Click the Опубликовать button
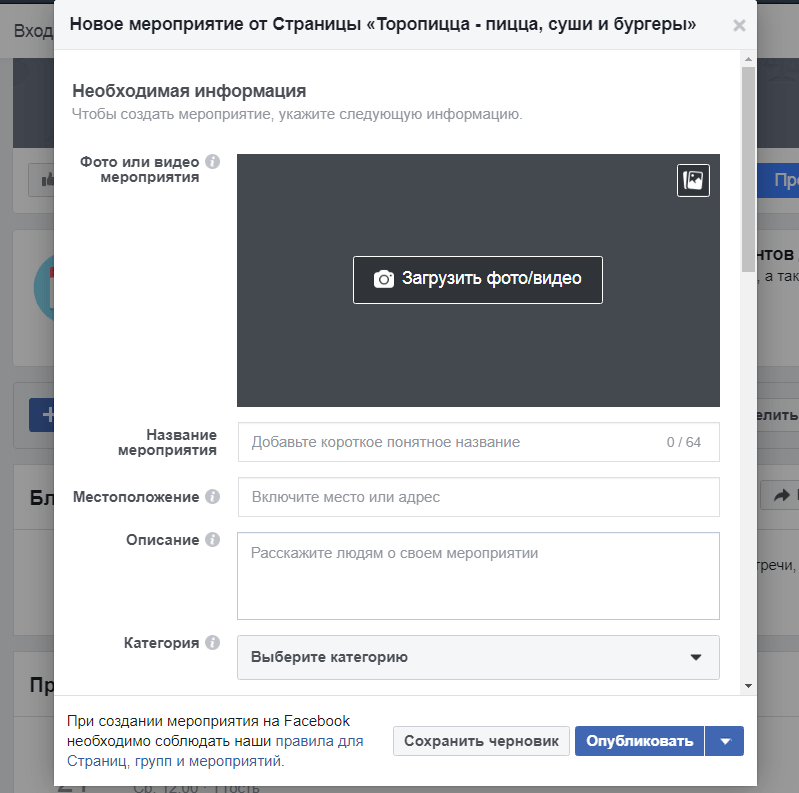This screenshot has height=793, width=799. 640,741
